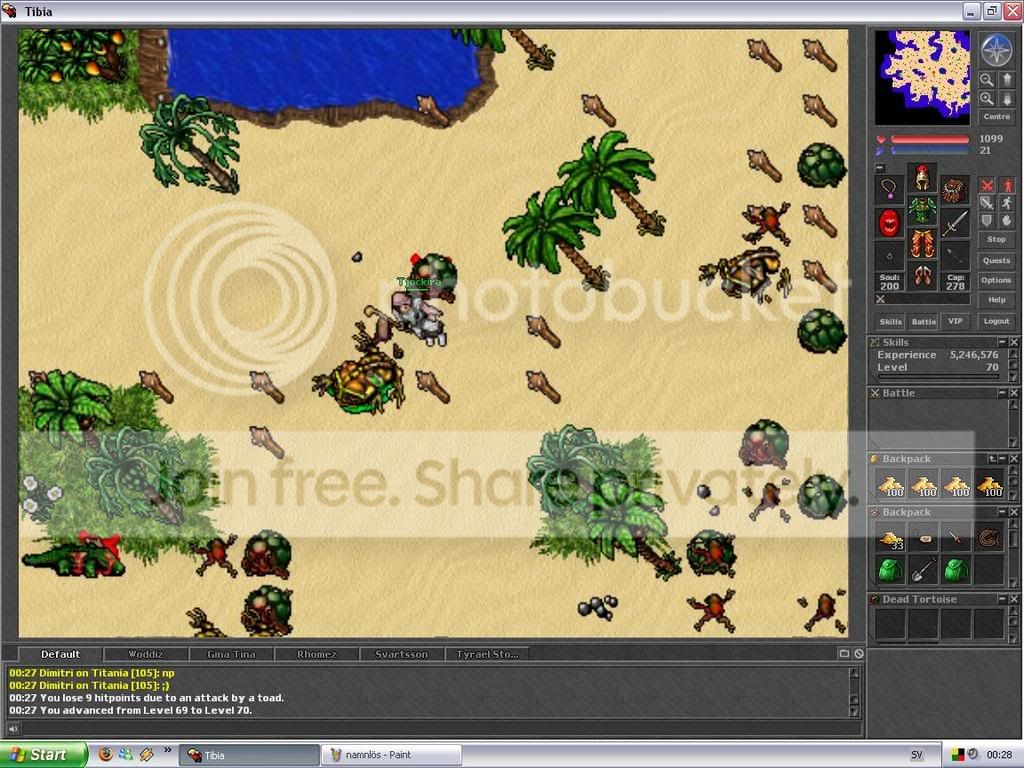Screen dimensions: 1024x768
Task: Click the Stop button
Action: (x=997, y=240)
